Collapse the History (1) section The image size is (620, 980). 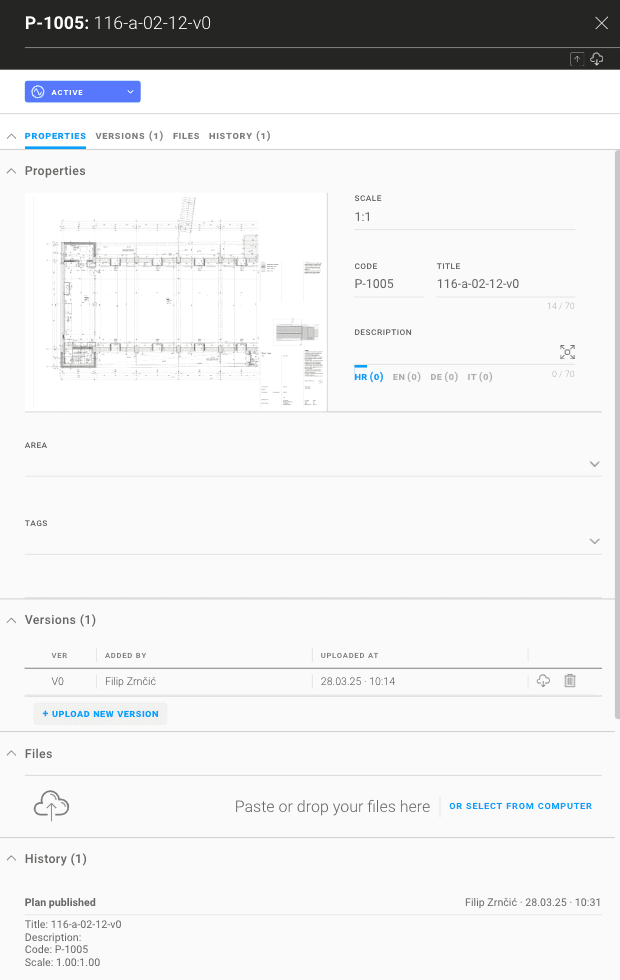tap(11, 859)
